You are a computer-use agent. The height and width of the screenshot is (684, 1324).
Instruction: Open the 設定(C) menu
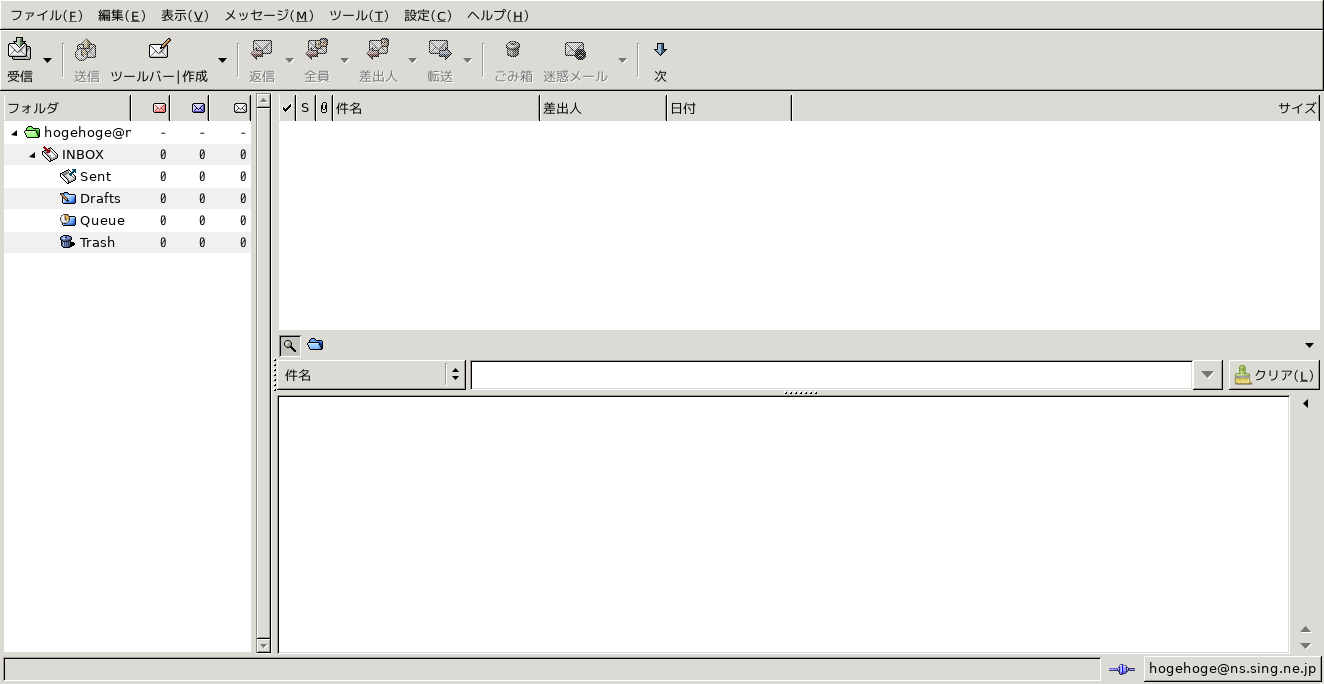(428, 15)
